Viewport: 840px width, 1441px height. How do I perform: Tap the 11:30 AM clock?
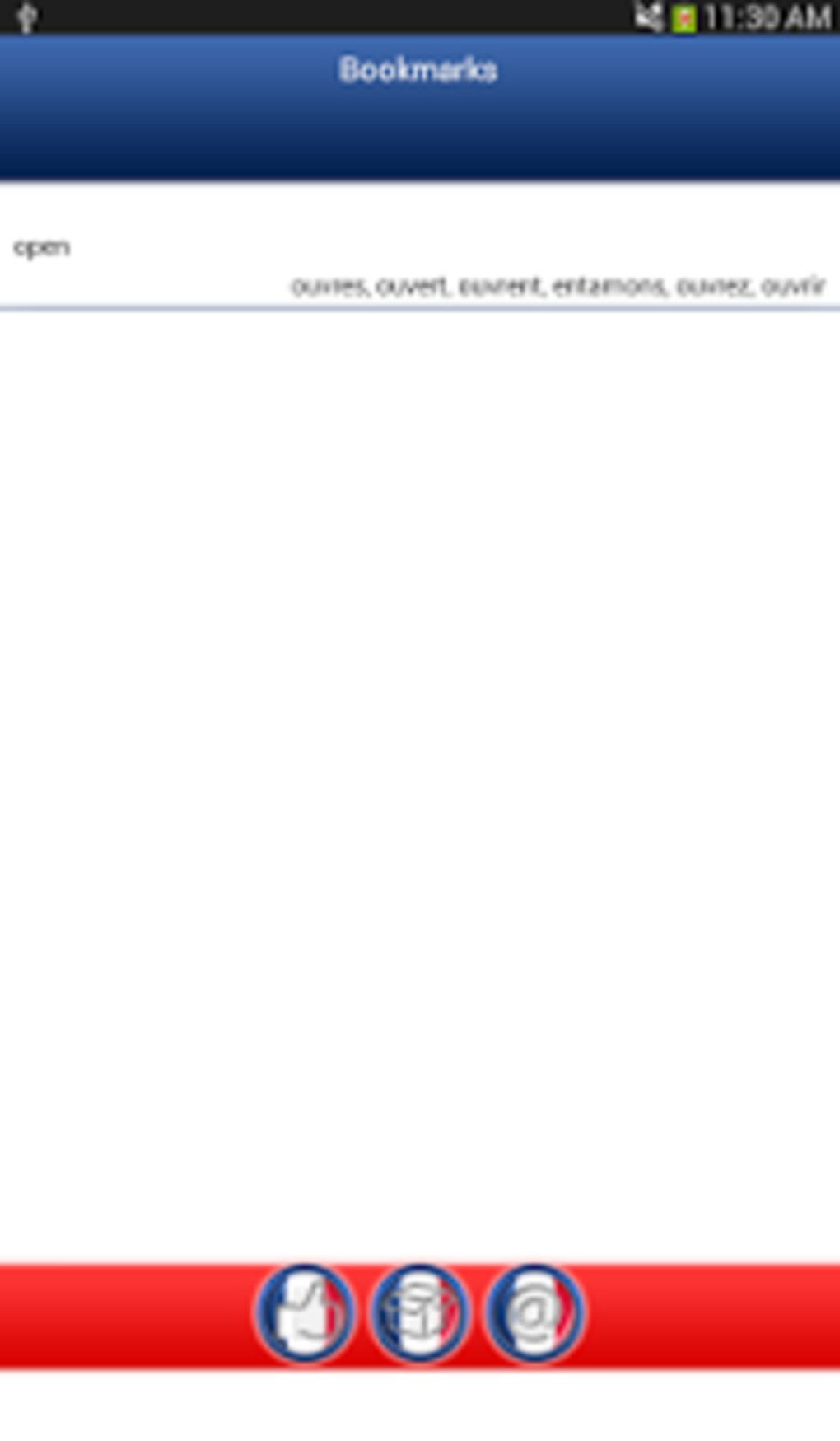pyautogui.click(x=767, y=18)
